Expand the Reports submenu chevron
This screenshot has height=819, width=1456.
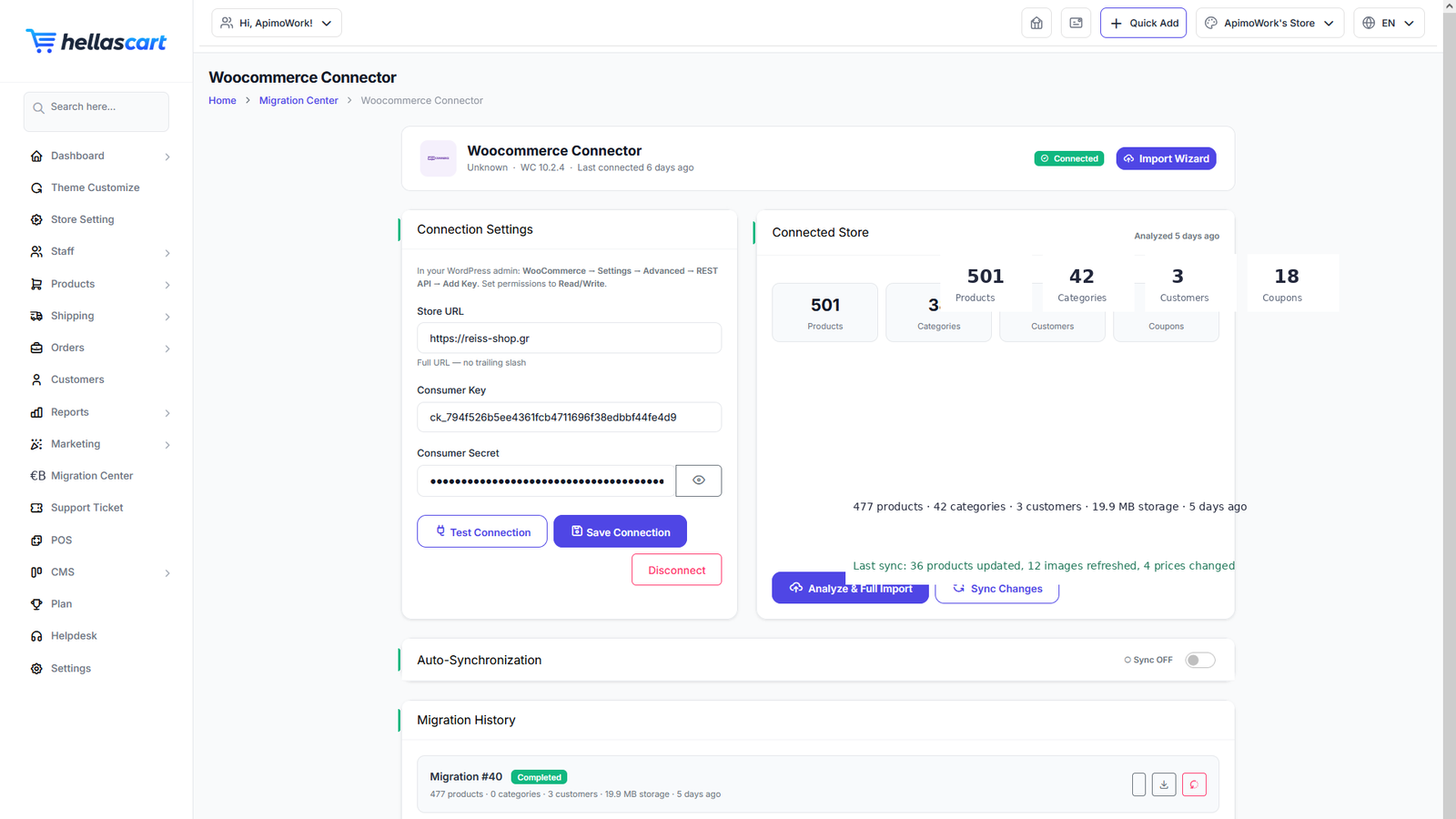[167, 413]
